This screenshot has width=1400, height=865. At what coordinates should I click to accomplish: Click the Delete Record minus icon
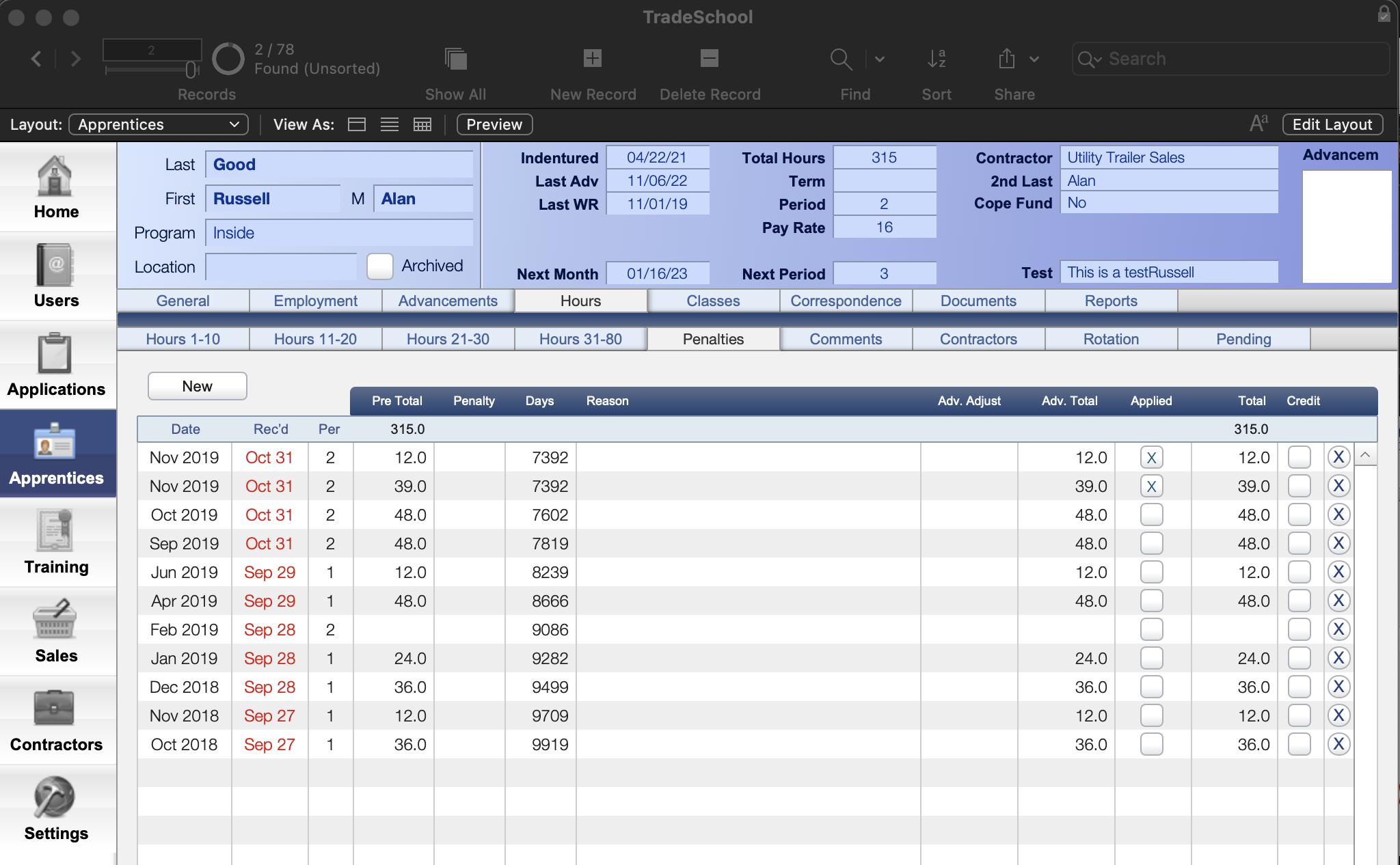[x=710, y=59]
